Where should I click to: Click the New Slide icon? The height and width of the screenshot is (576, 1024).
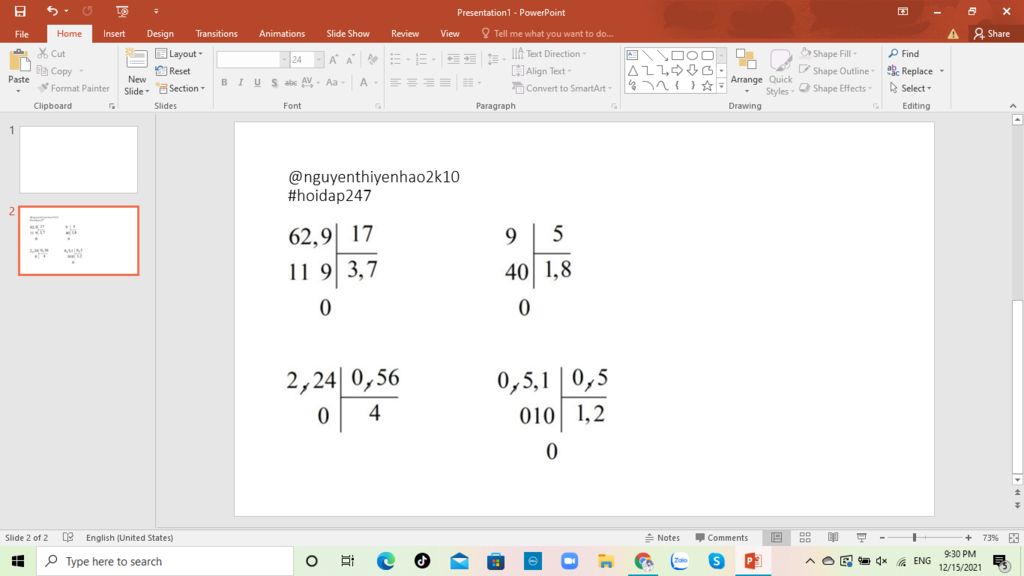tap(136, 59)
